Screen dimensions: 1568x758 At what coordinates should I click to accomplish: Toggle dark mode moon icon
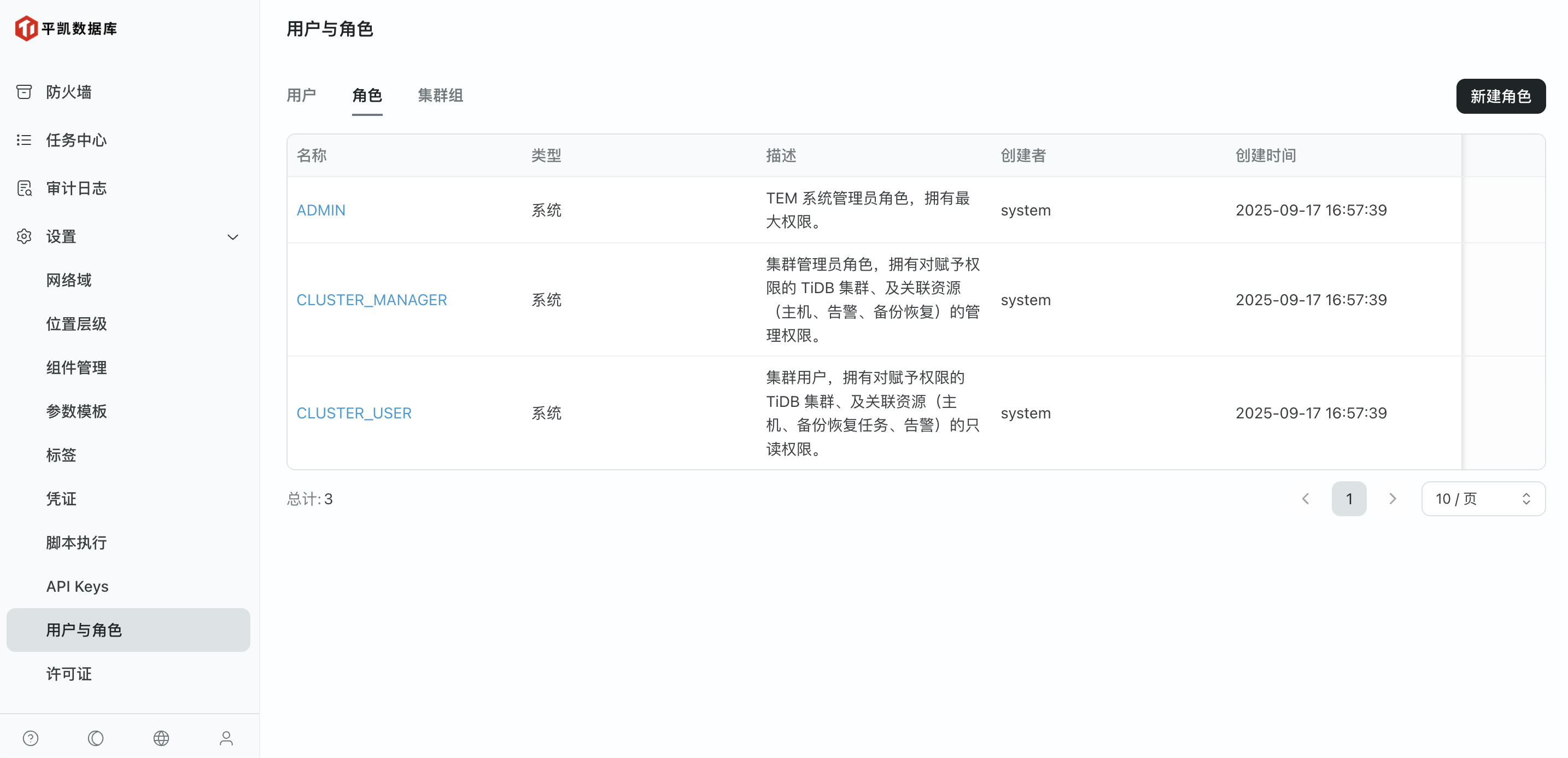[x=96, y=738]
